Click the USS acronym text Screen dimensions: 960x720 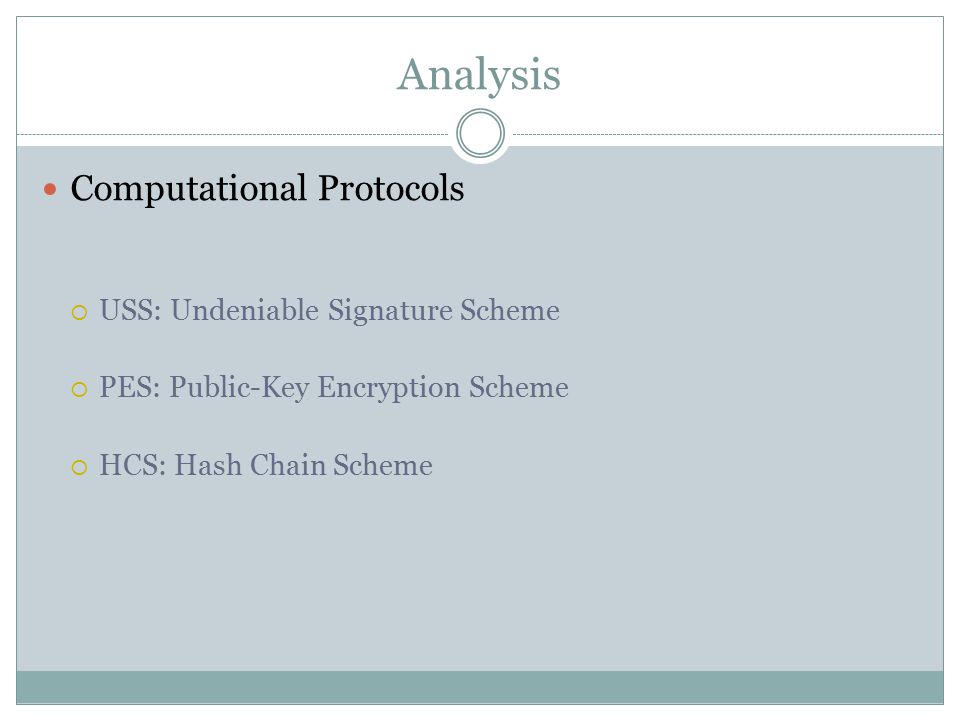click(130, 310)
